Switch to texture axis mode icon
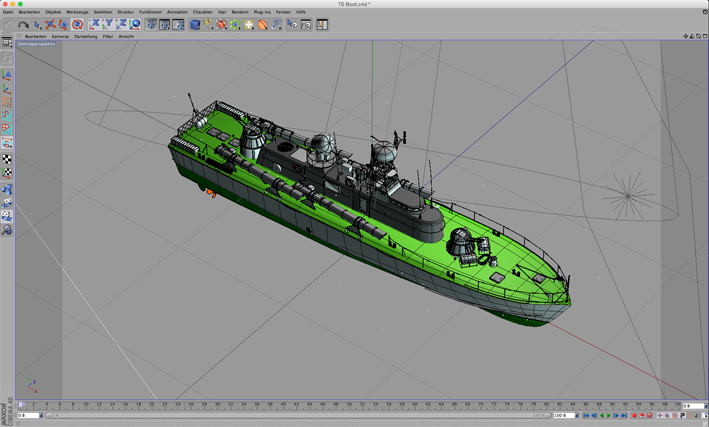The image size is (709, 427). coord(7,172)
